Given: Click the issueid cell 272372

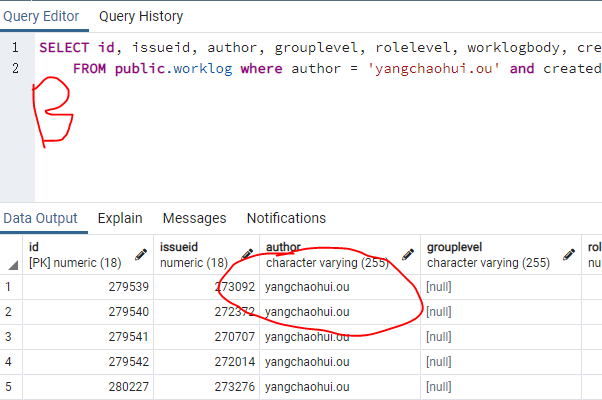Looking at the screenshot, I should 207,312.
